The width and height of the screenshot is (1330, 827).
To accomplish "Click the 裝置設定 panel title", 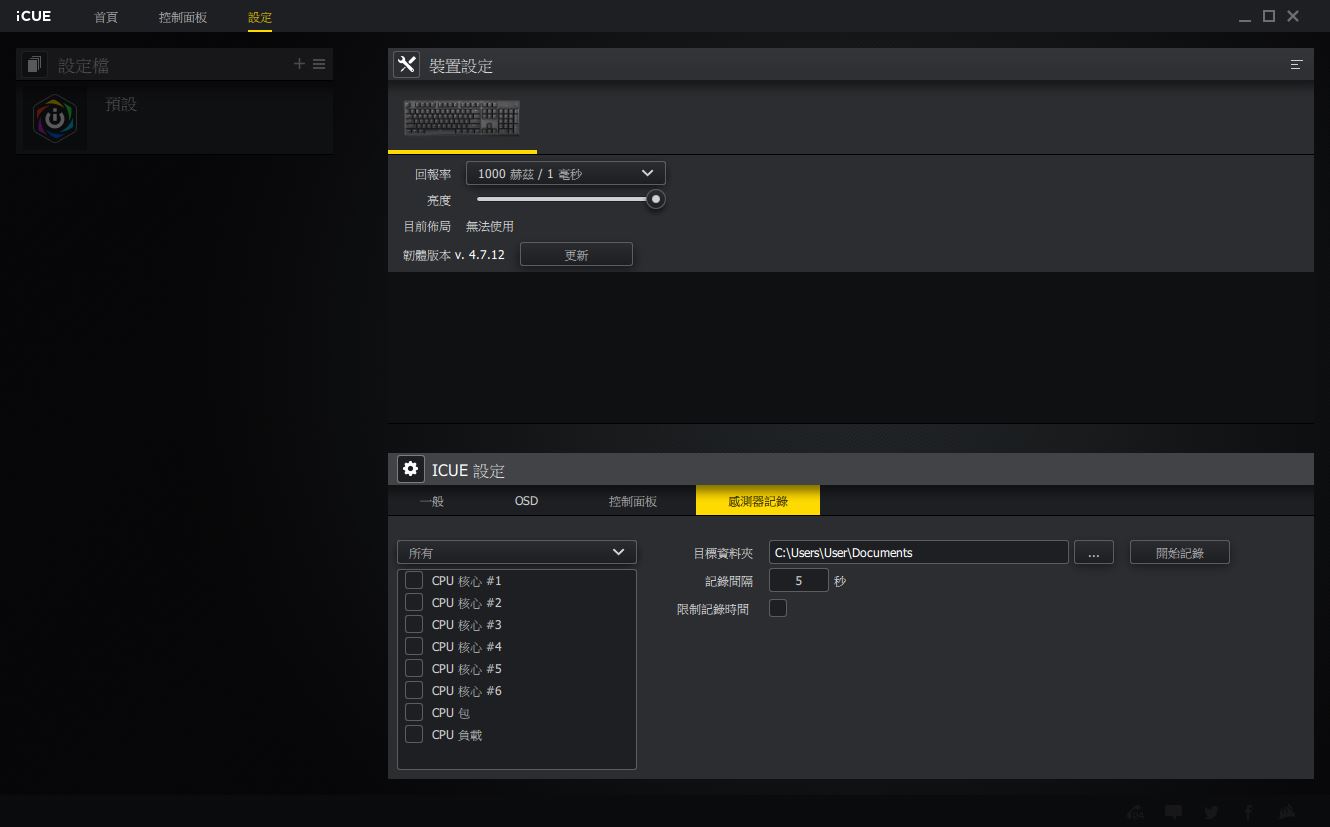I will click(461, 66).
